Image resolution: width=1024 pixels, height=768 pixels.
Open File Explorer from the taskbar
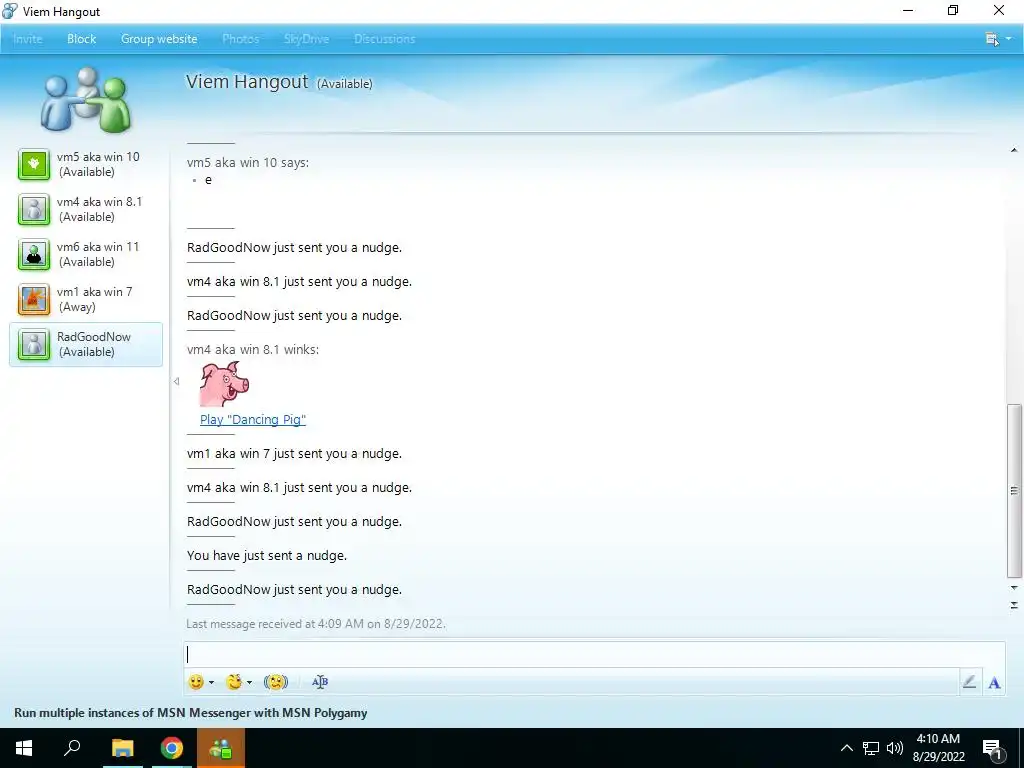pyautogui.click(x=122, y=748)
